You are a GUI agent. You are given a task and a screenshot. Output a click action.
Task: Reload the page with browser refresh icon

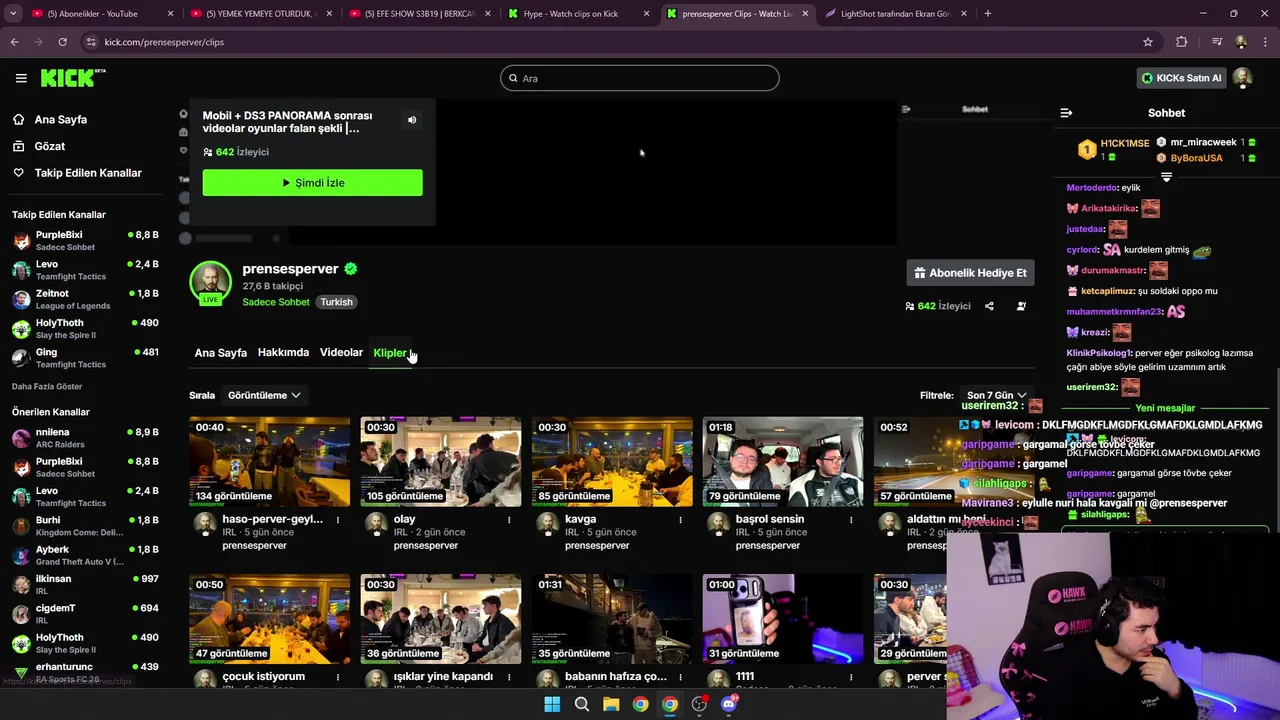(x=62, y=42)
